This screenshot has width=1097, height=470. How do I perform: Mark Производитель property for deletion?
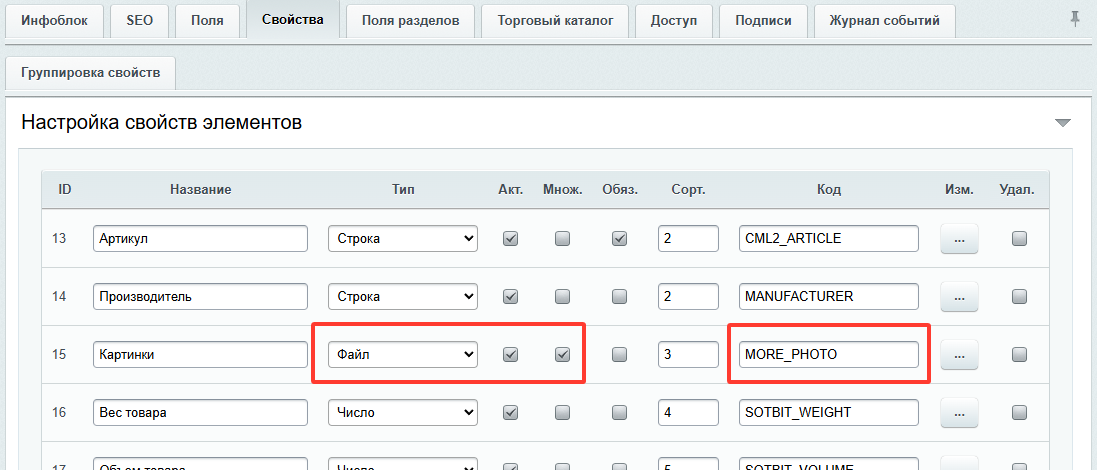pyautogui.click(x=1019, y=297)
